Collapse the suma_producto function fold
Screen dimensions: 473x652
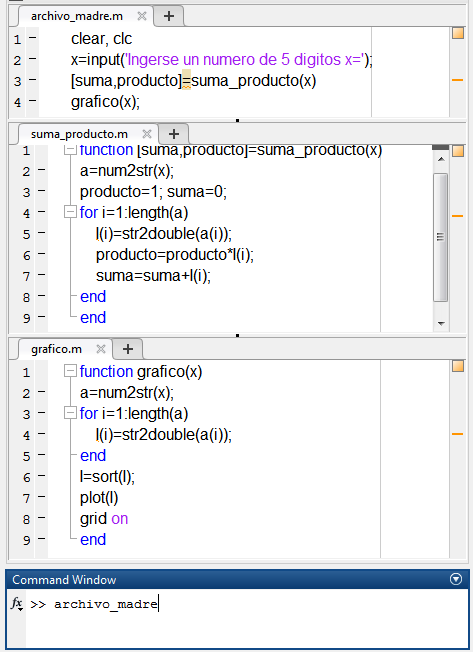point(70,149)
